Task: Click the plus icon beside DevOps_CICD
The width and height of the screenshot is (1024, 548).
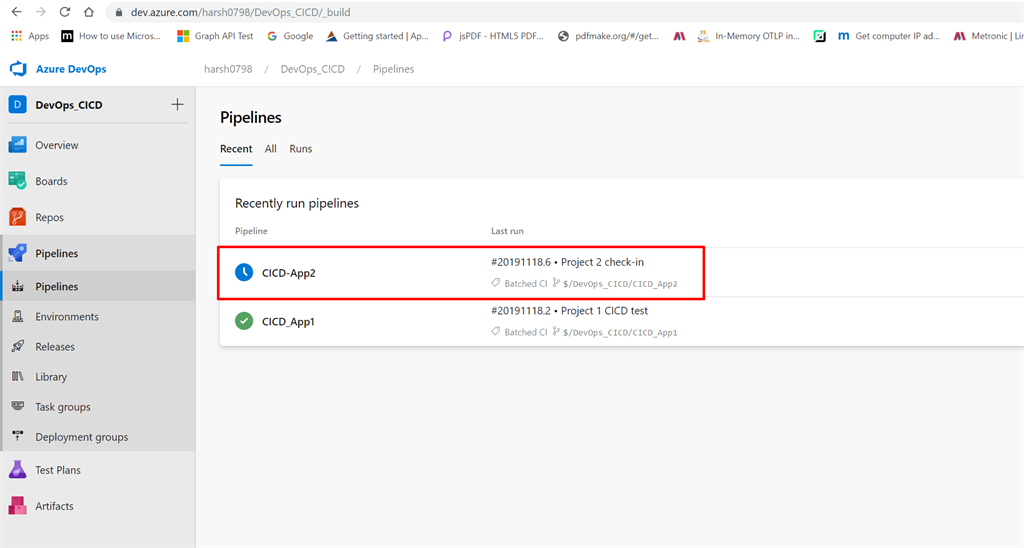Action: click(x=177, y=105)
